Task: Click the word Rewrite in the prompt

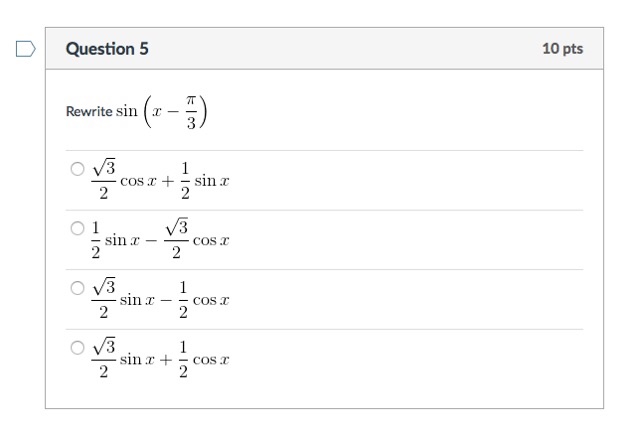Action: (x=89, y=111)
